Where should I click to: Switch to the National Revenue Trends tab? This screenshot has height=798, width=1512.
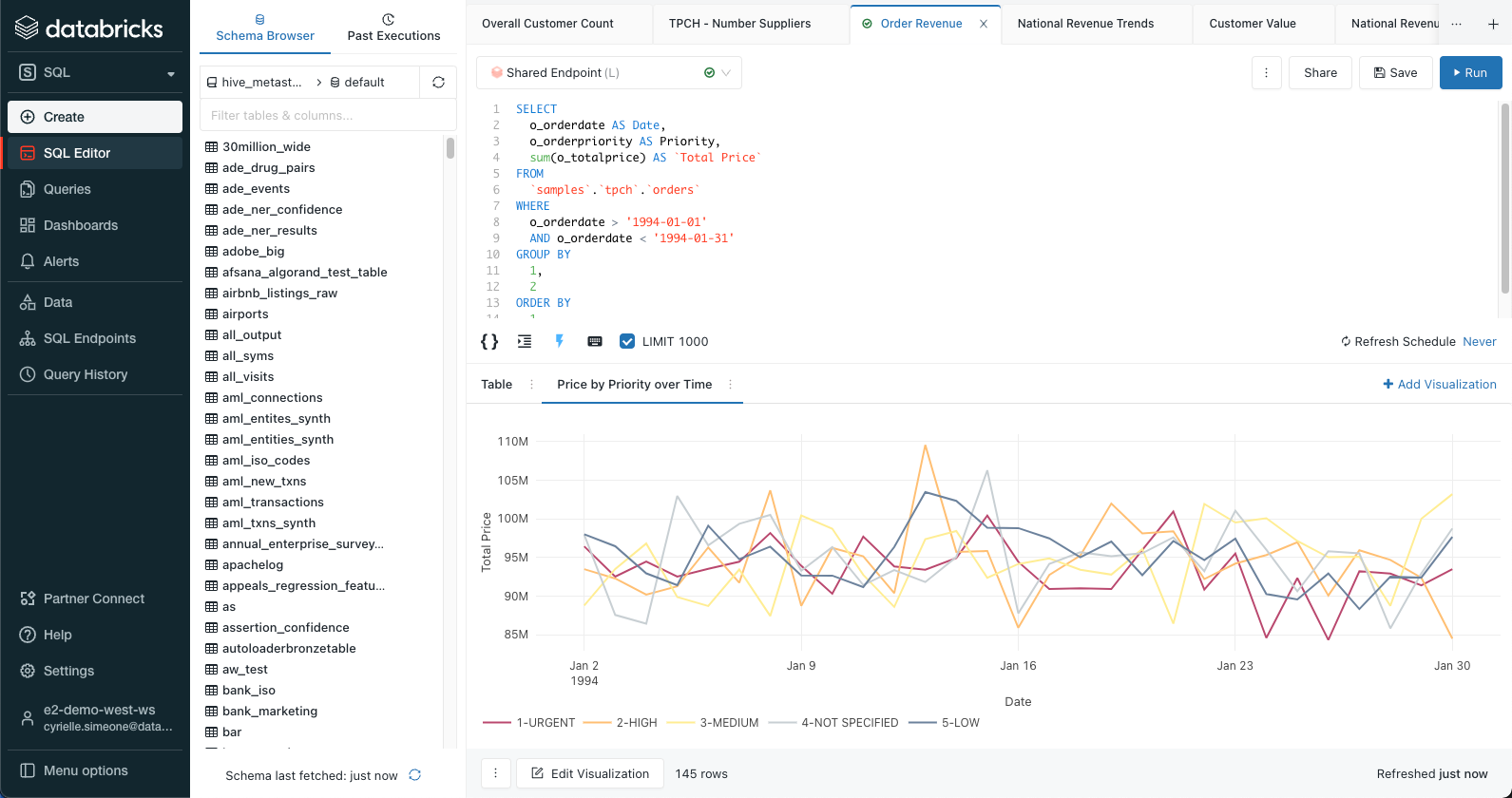[x=1085, y=24]
